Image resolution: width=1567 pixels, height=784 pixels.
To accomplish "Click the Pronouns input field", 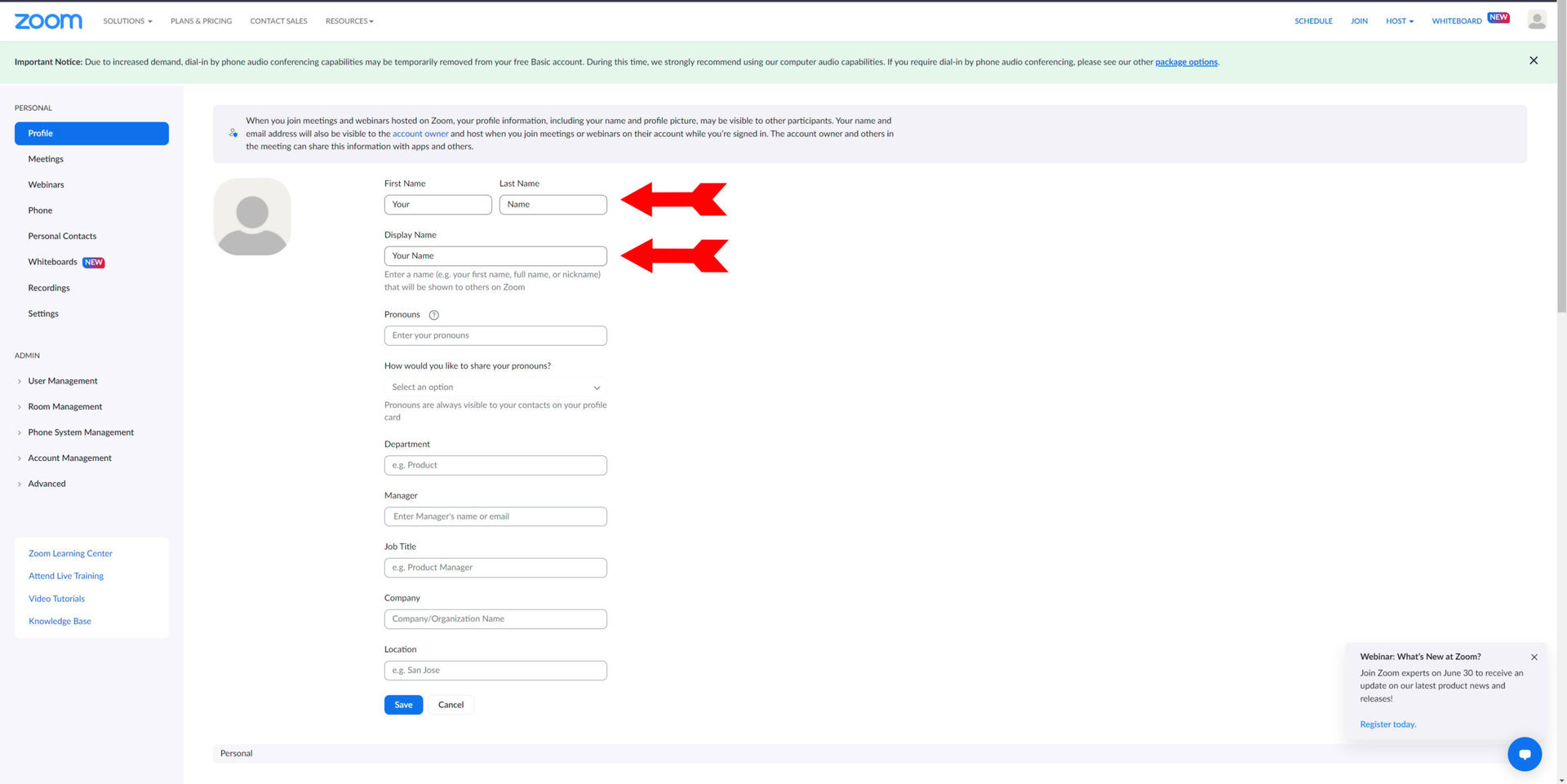I will [495, 335].
